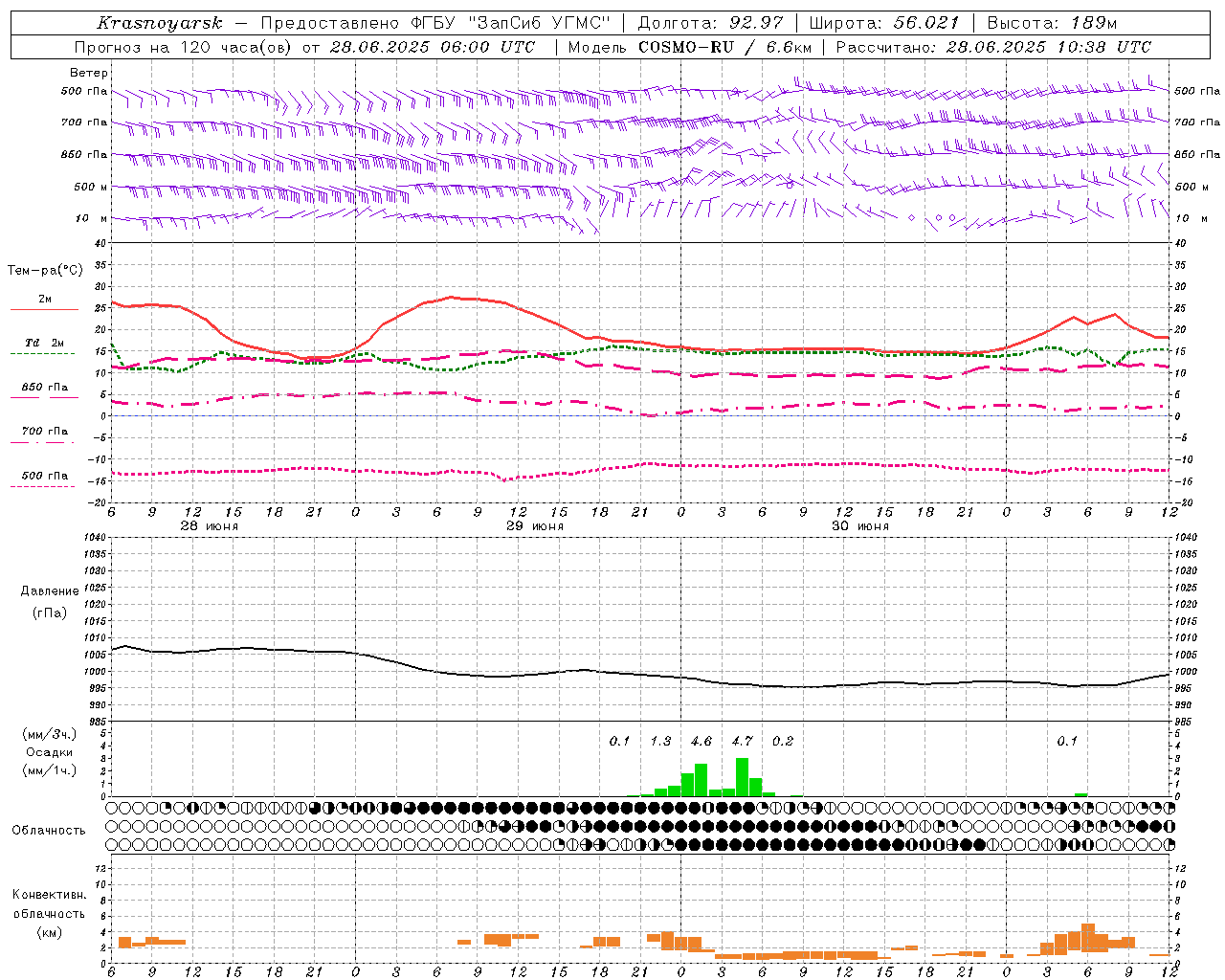Click the (мм/1ч.) precipitation unit label
The width and height of the screenshot is (1225, 980).
49,770
